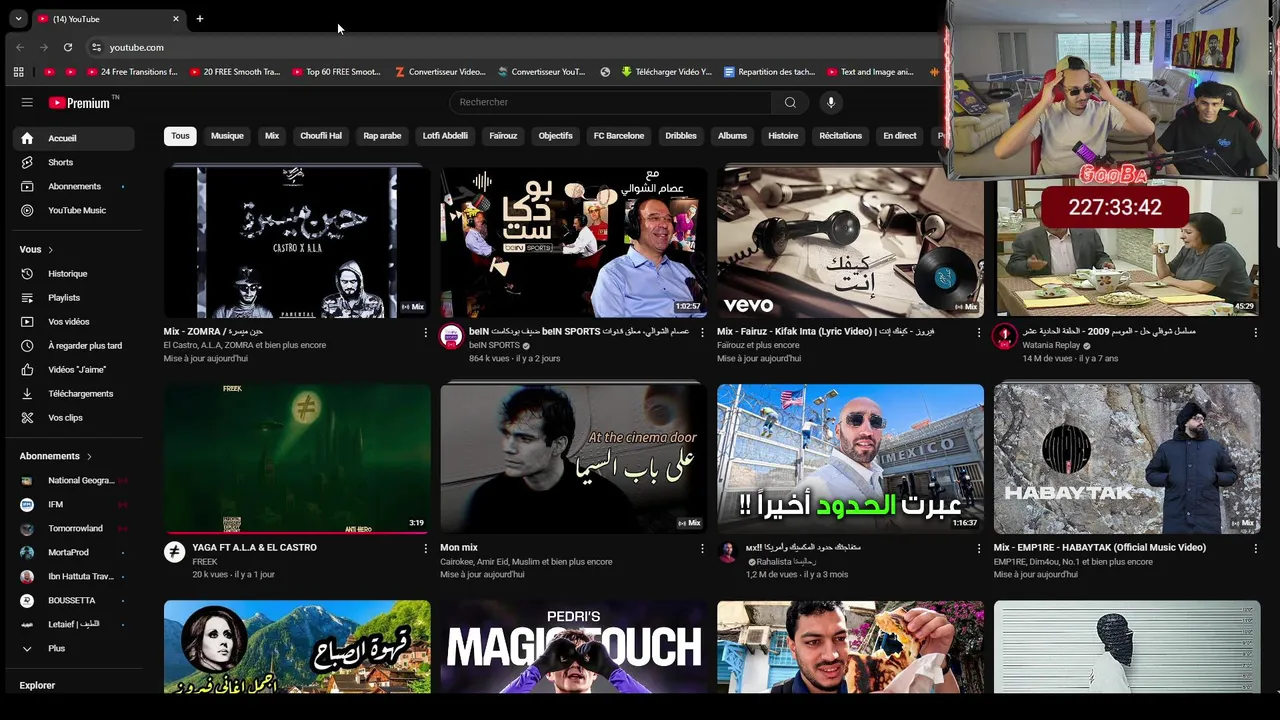Open Historique in sidebar
Screen dimensions: 1280x720
(73, 273)
